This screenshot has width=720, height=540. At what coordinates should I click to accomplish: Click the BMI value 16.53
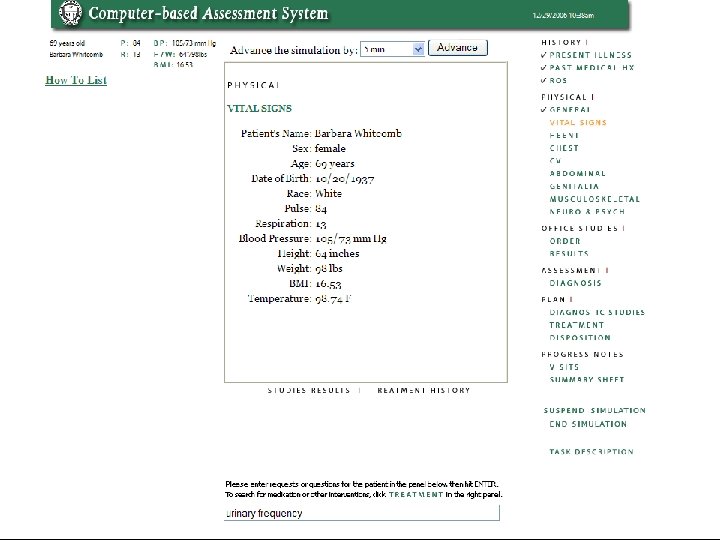[328, 284]
